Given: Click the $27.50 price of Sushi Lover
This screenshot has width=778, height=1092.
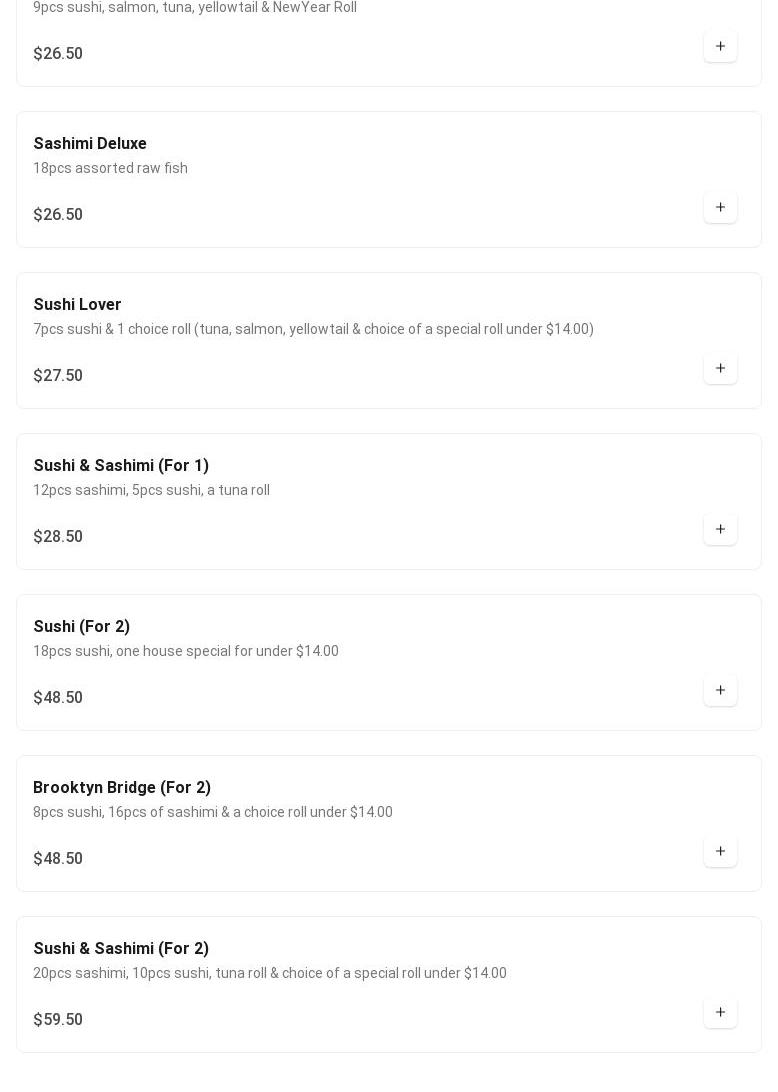Looking at the screenshot, I should 58,376.
